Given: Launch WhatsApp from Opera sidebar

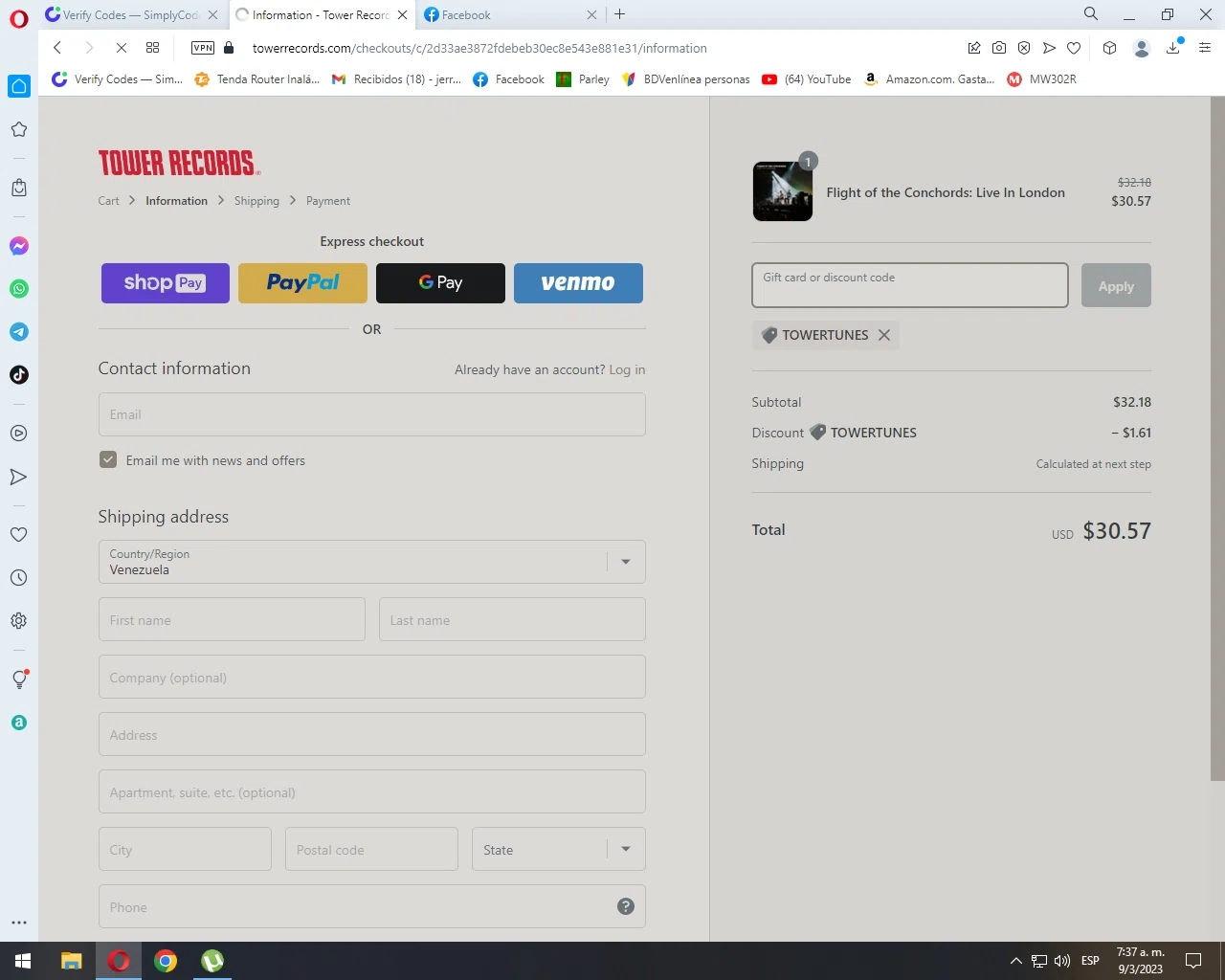Looking at the screenshot, I should tap(19, 289).
